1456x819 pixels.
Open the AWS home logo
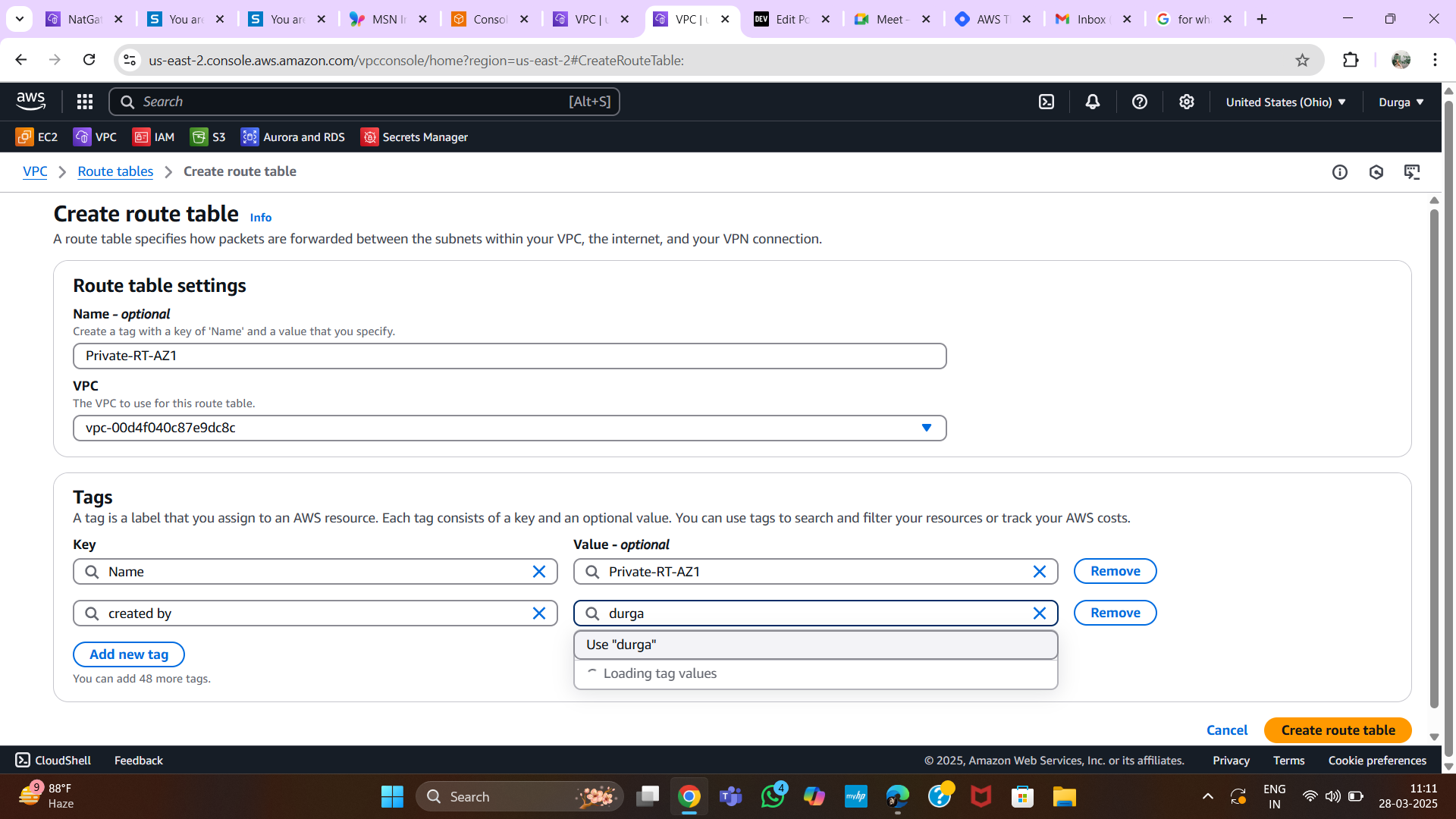tap(31, 101)
